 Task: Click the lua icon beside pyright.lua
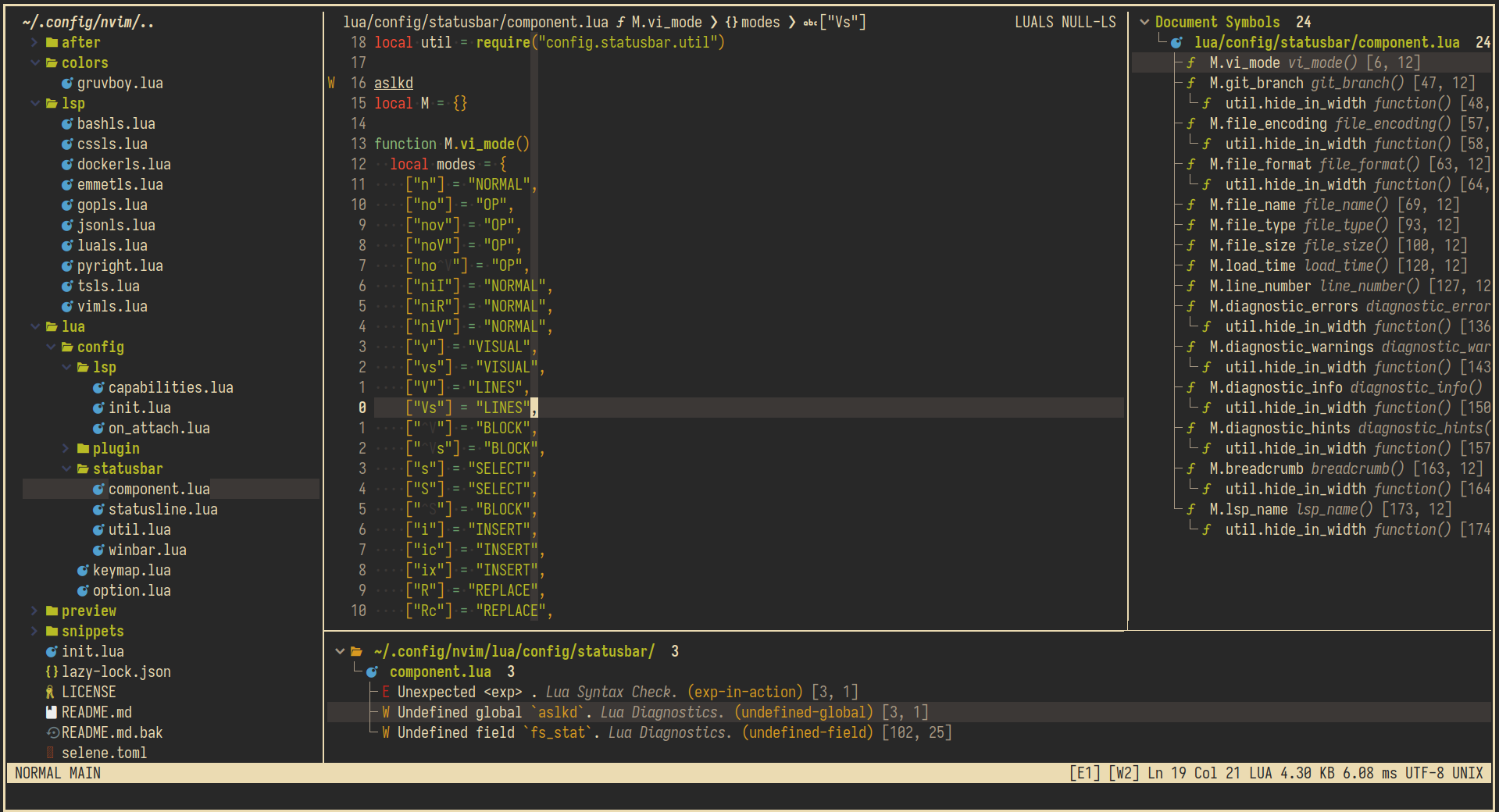67,265
